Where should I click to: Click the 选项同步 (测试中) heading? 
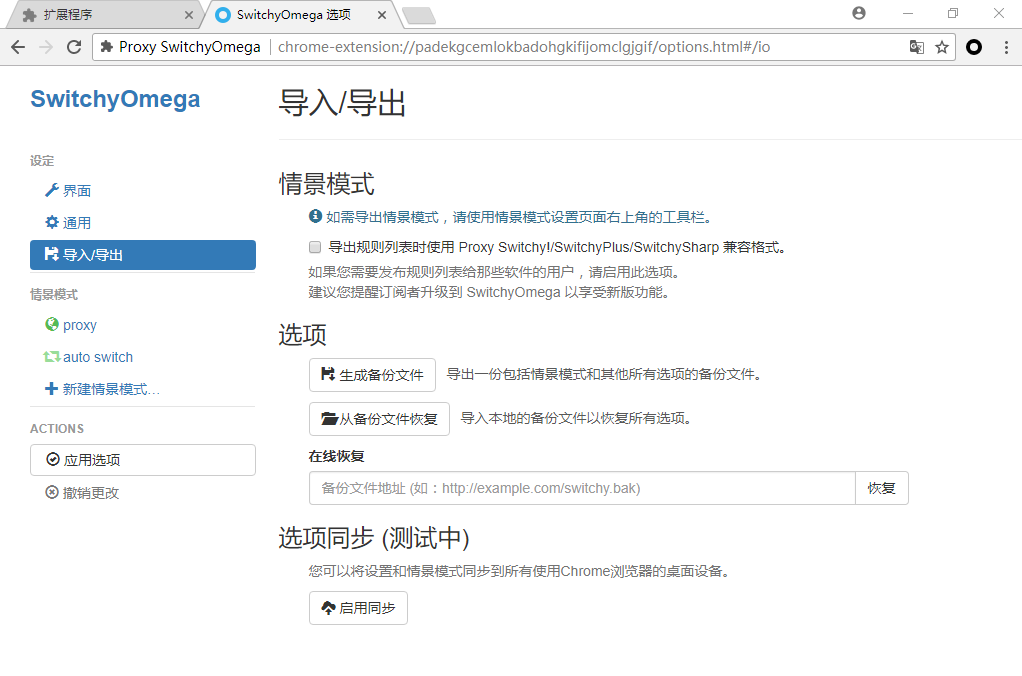[374, 538]
